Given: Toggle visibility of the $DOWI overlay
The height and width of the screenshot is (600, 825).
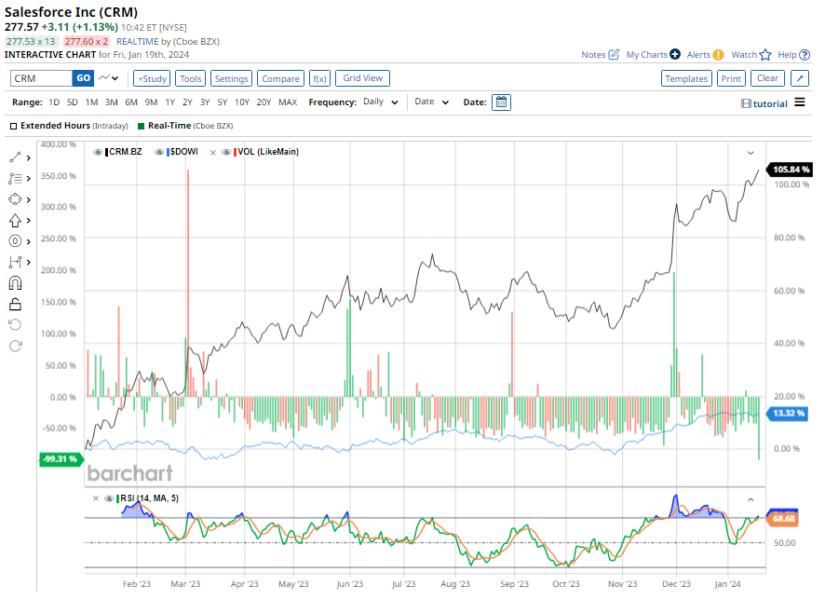Looking at the screenshot, I should click(x=158, y=152).
